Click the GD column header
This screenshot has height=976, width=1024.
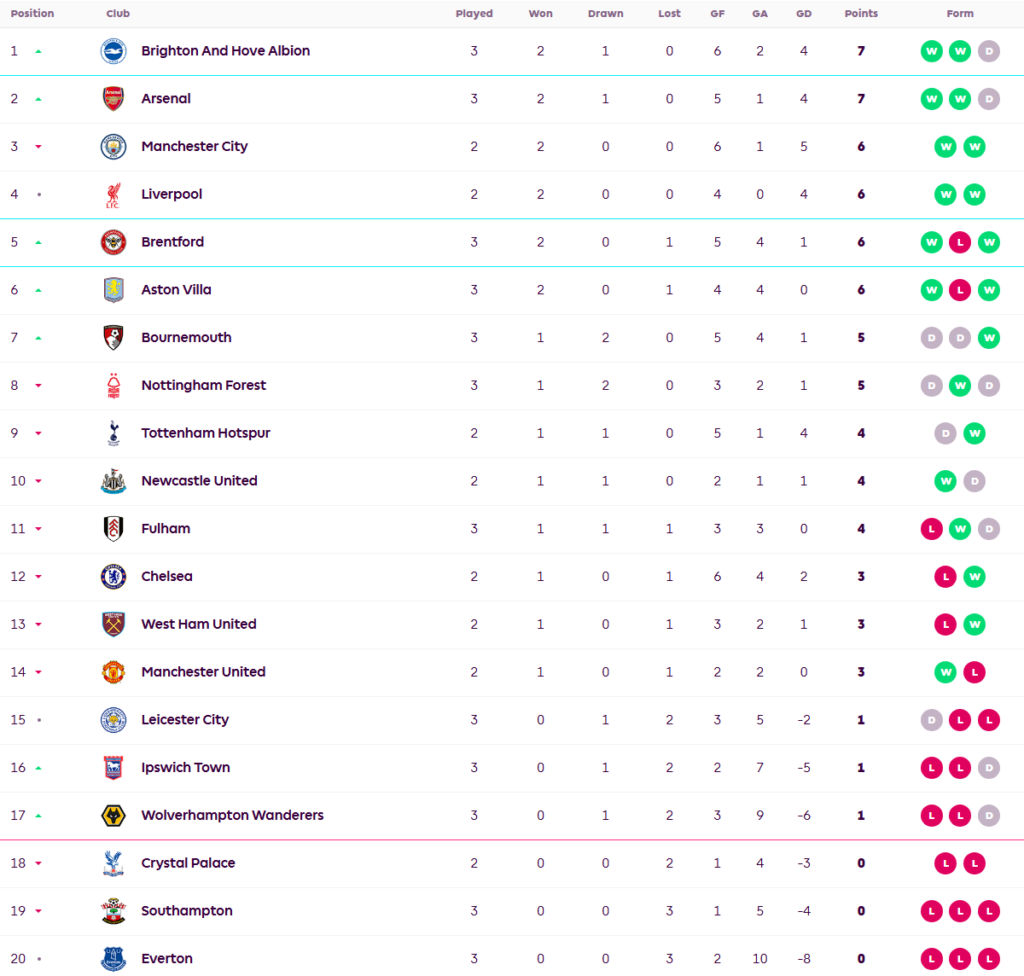(x=803, y=13)
